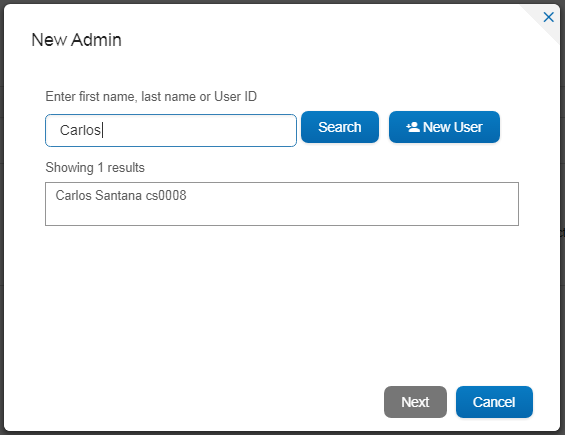
Task: Select the Carlos Santana cs0008 result
Action: coord(121,195)
